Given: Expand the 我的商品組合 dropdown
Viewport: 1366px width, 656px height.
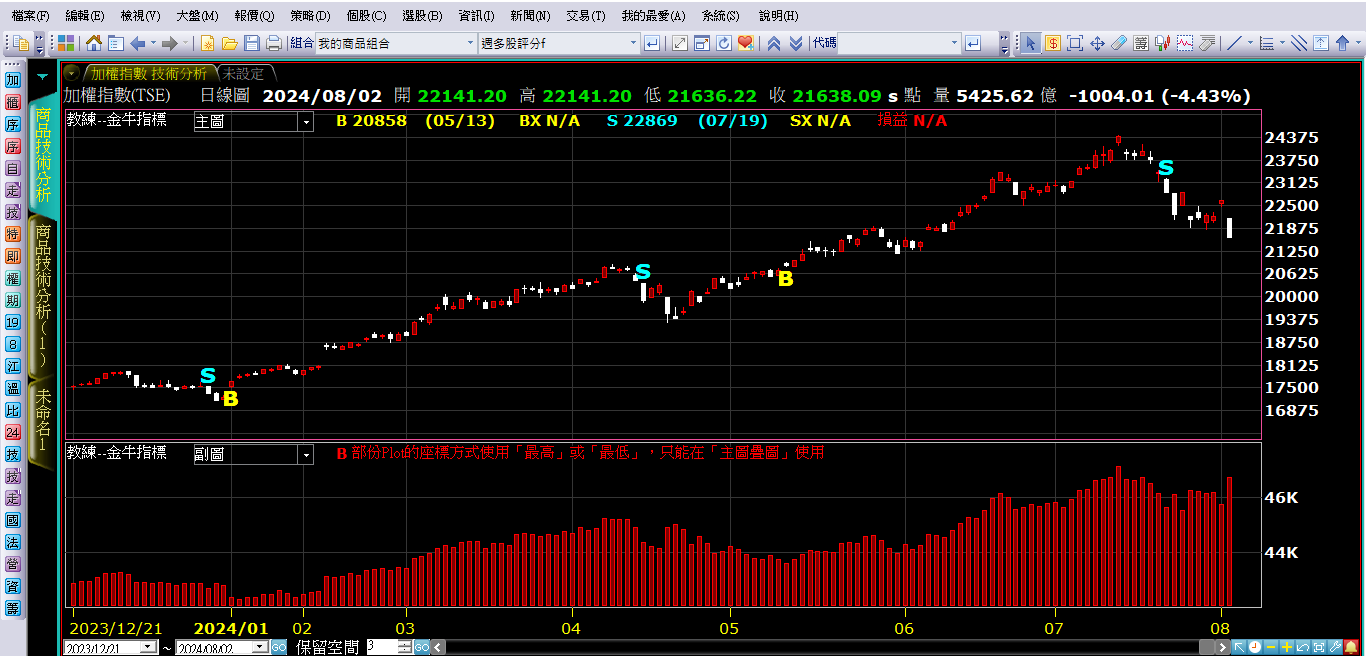Looking at the screenshot, I should (470, 43).
